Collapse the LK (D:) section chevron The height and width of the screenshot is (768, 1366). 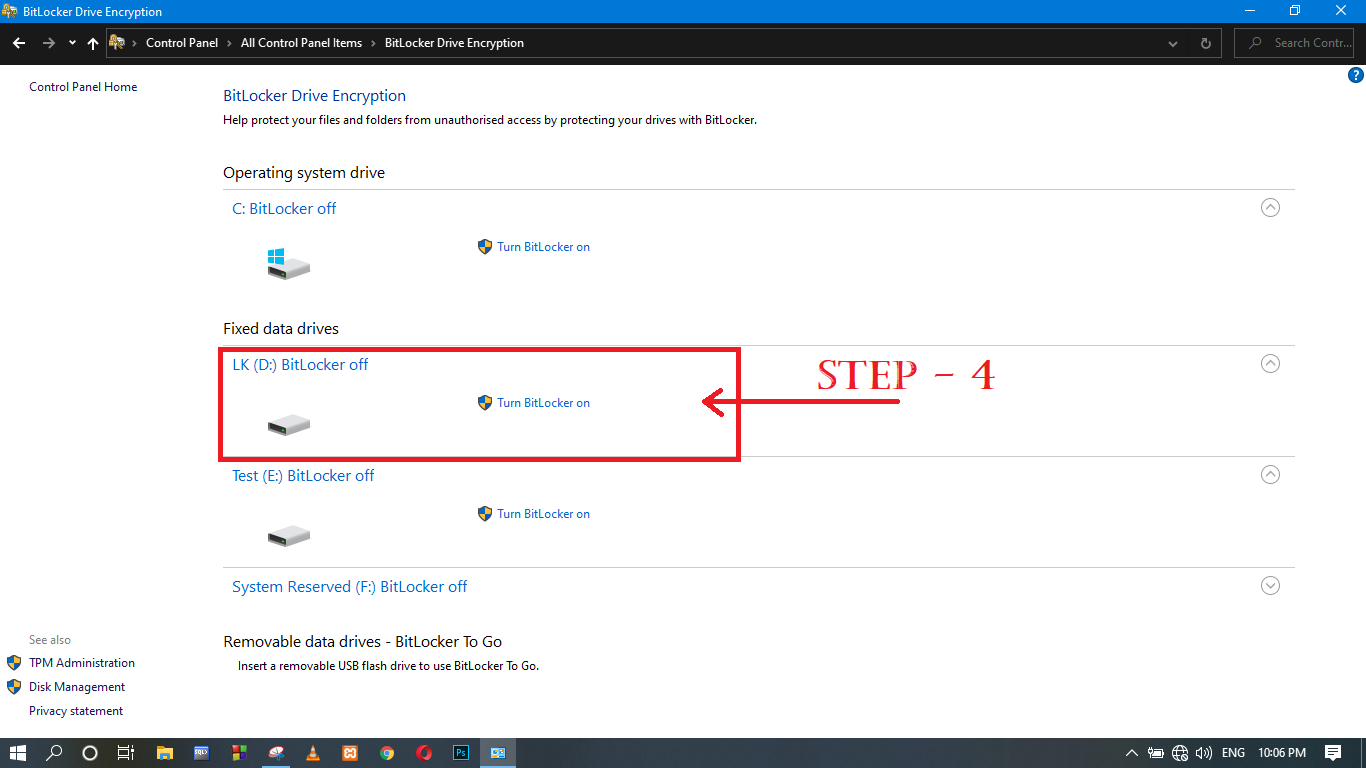(x=1270, y=364)
